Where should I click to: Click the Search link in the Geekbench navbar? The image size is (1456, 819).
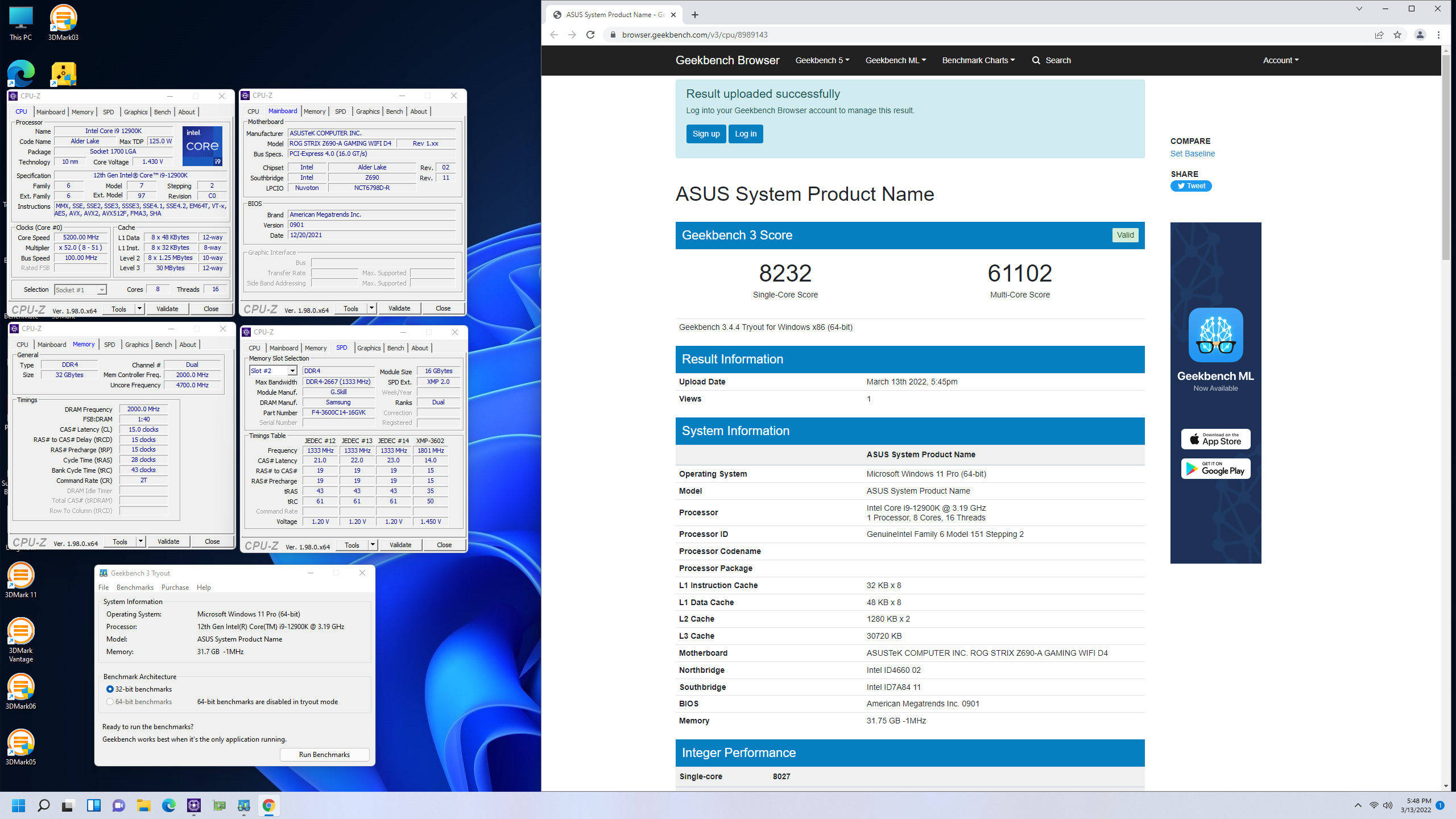1052,60
